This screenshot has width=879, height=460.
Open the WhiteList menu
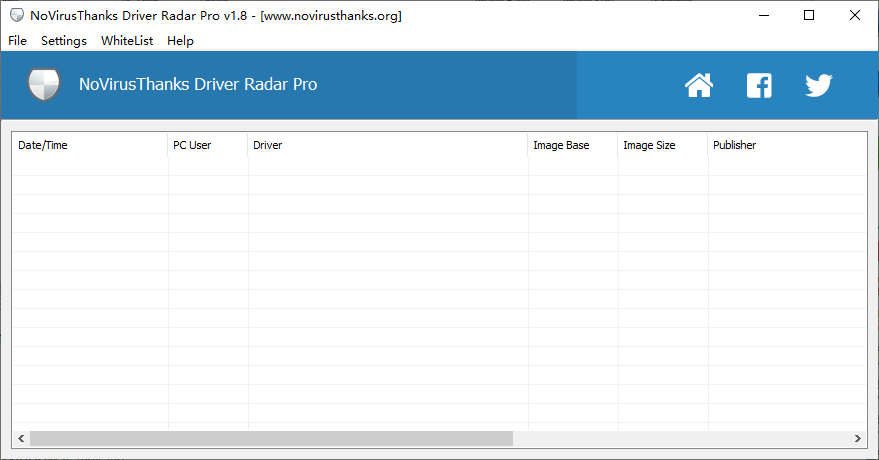pyautogui.click(x=127, y=41)
